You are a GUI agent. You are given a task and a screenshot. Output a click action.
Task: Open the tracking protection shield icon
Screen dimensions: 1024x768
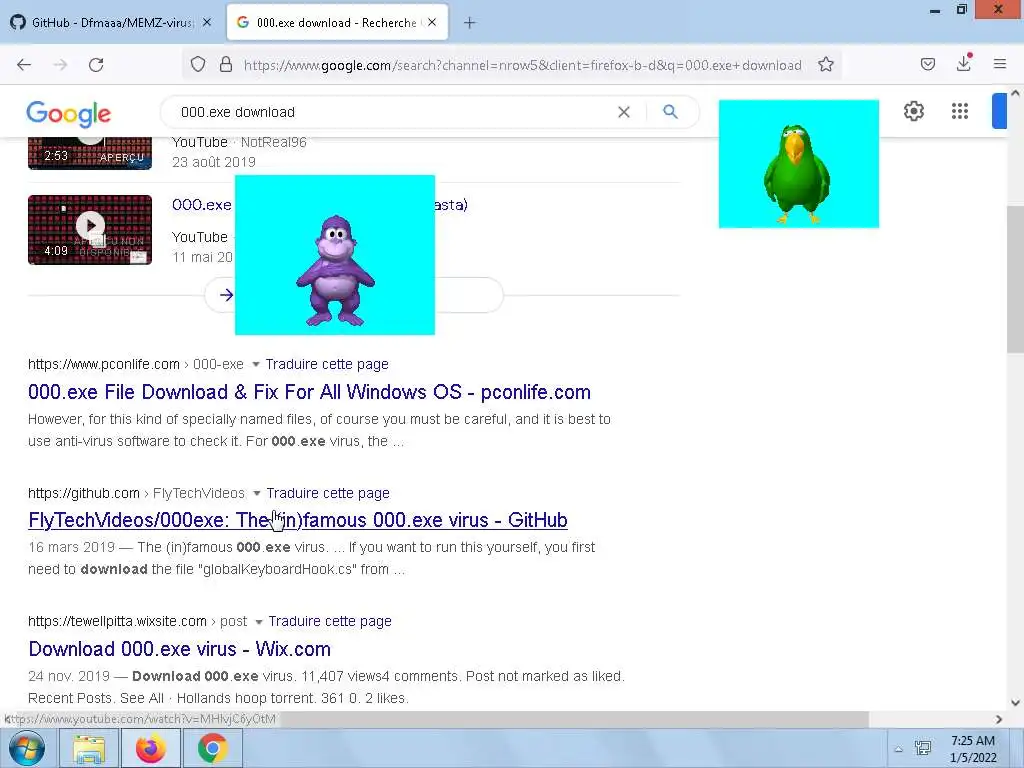click(198, 64)
